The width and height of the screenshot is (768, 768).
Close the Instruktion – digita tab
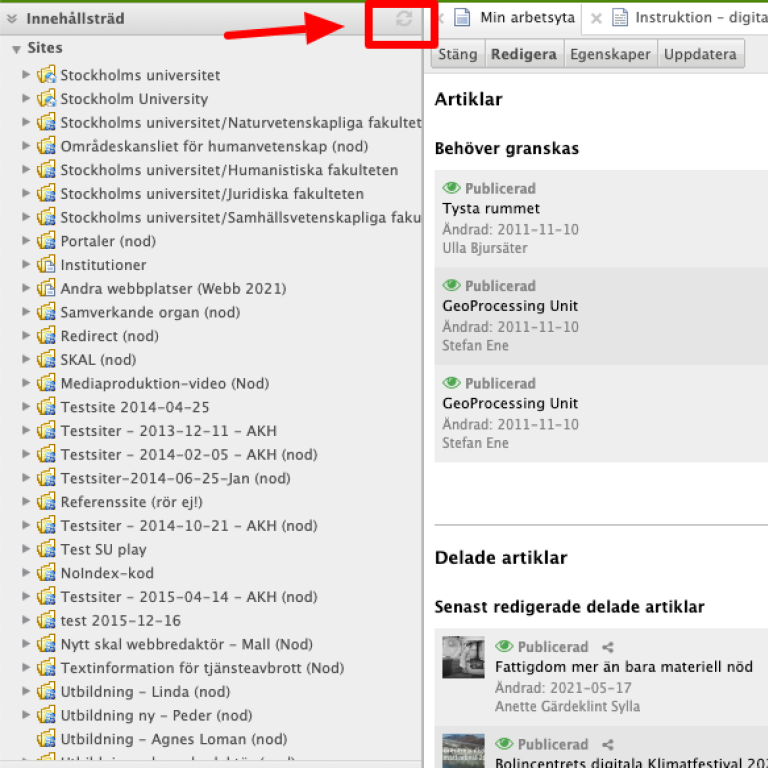[x=596, y=19]
